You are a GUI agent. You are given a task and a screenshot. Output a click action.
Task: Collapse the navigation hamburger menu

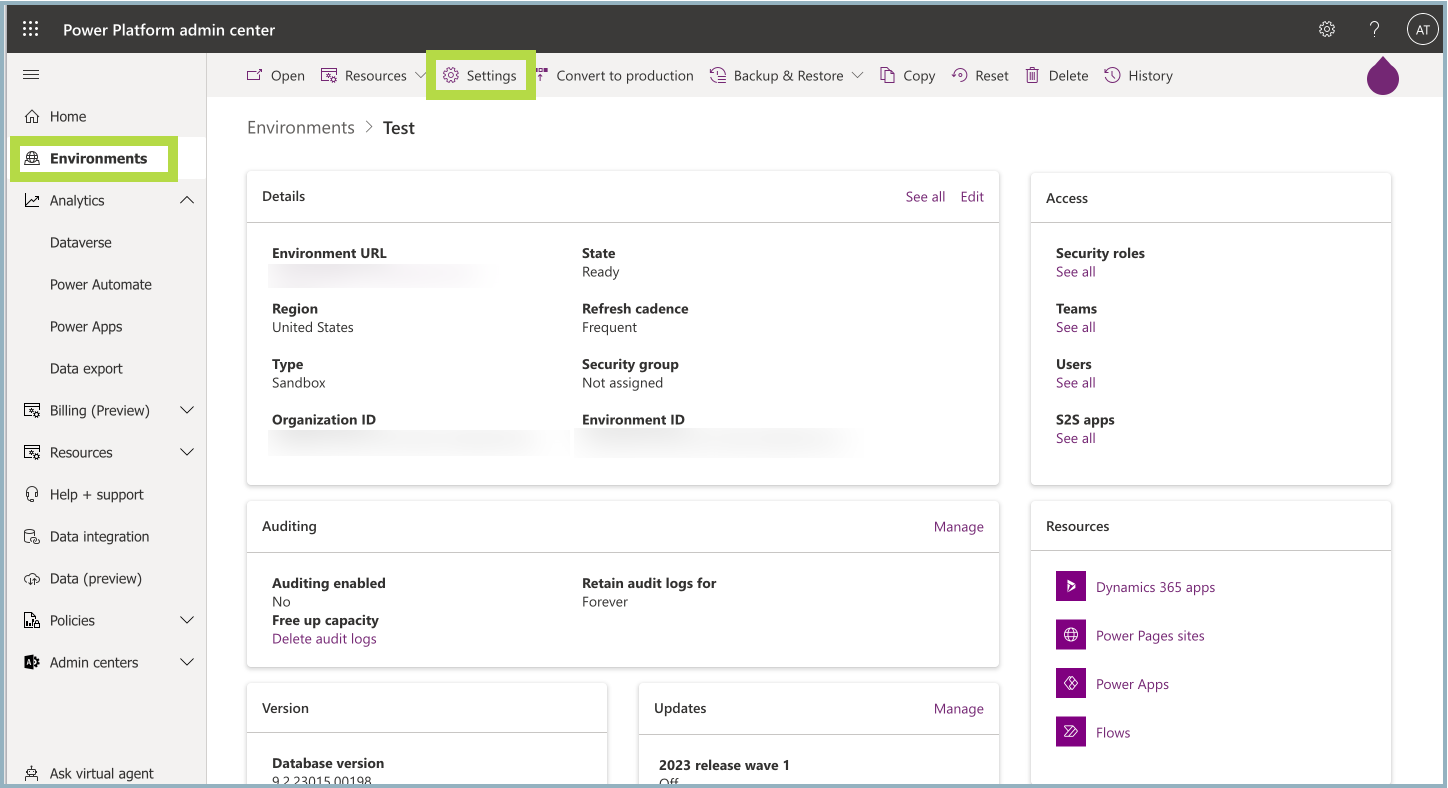(x=31, y=75)
